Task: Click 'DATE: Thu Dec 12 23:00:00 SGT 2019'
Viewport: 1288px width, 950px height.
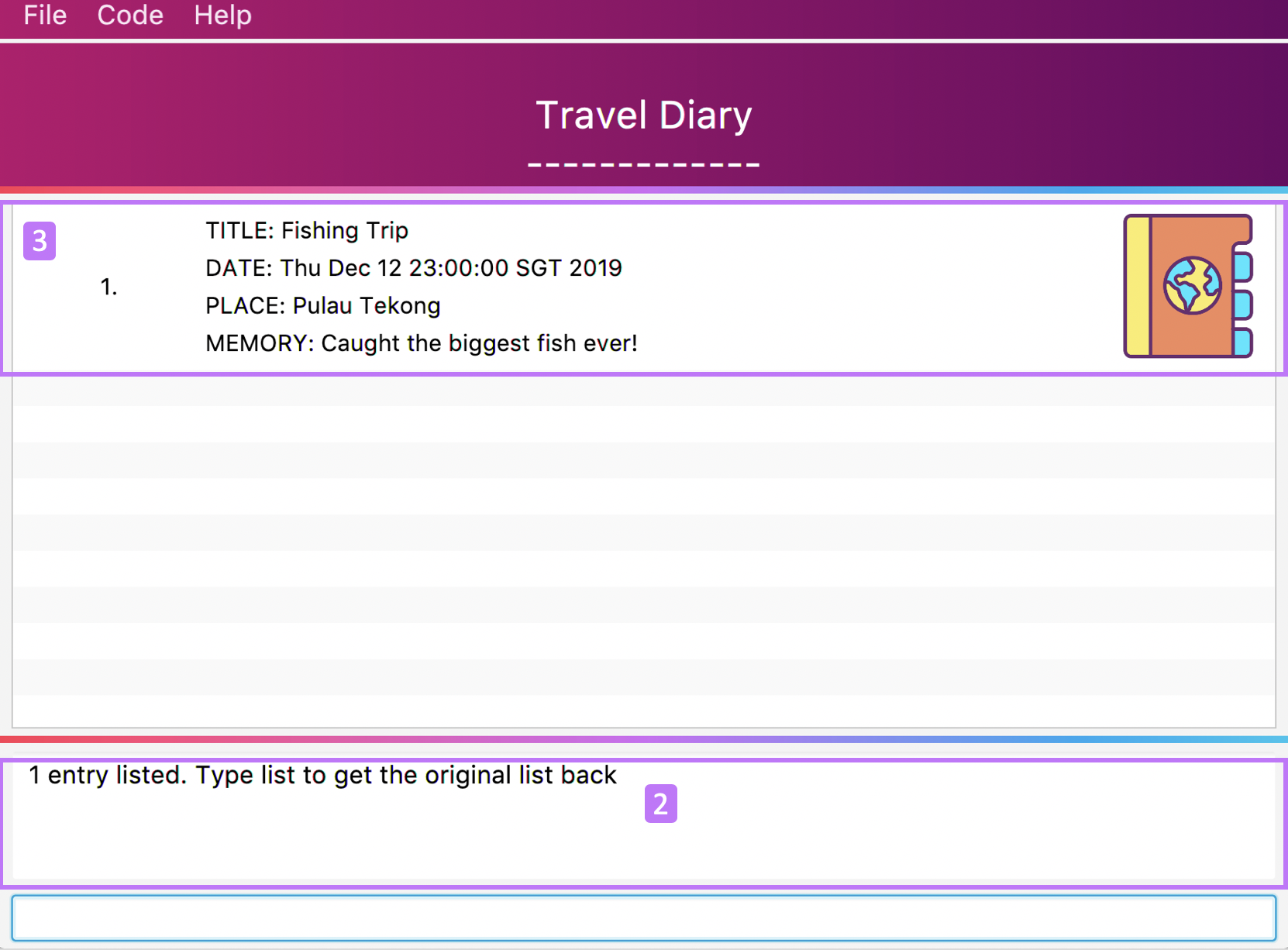Action: tap(414, 268)
